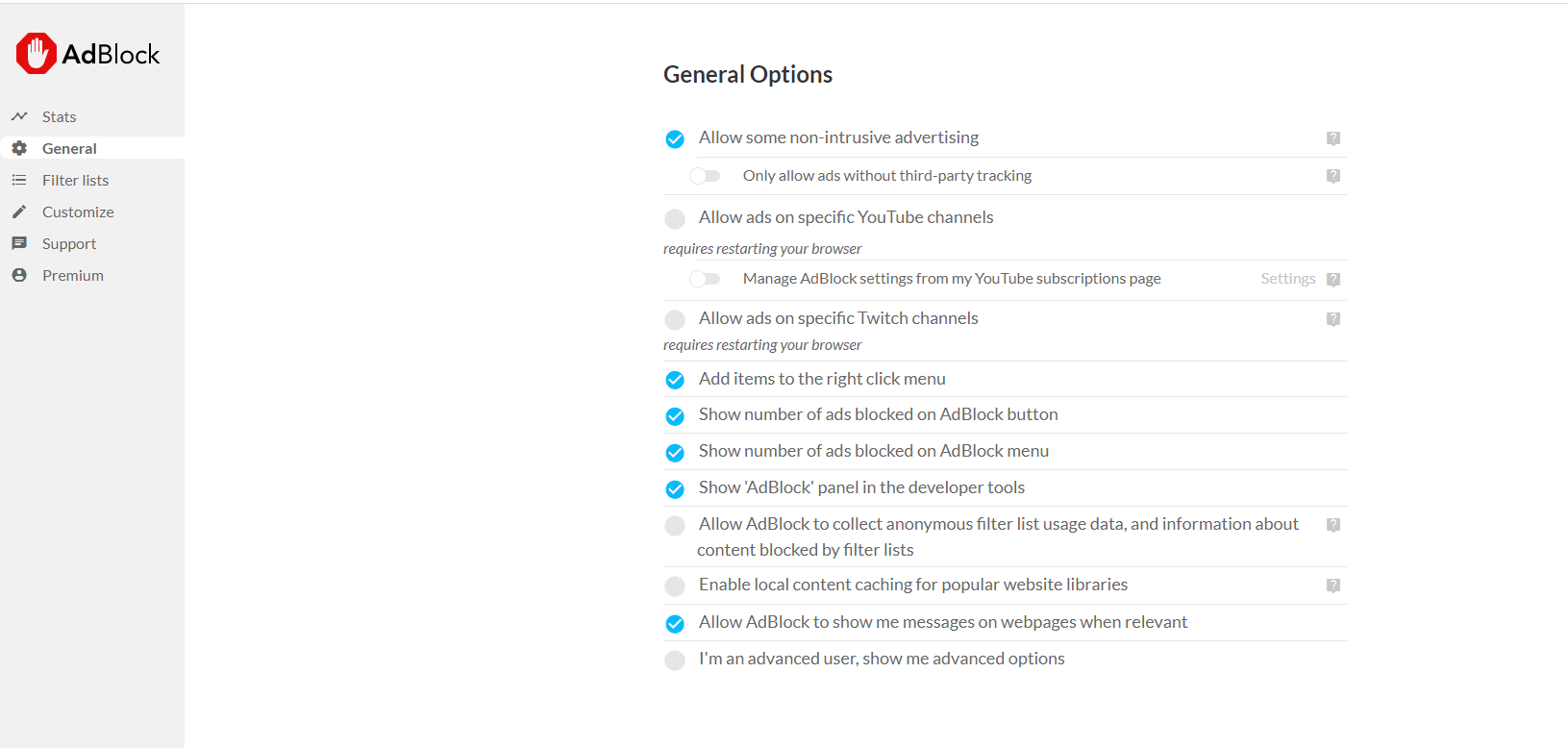Enable Allow ads on specific YouTube channels
The width and height of the screenshot is (1568, 748).
coord(675,219)
